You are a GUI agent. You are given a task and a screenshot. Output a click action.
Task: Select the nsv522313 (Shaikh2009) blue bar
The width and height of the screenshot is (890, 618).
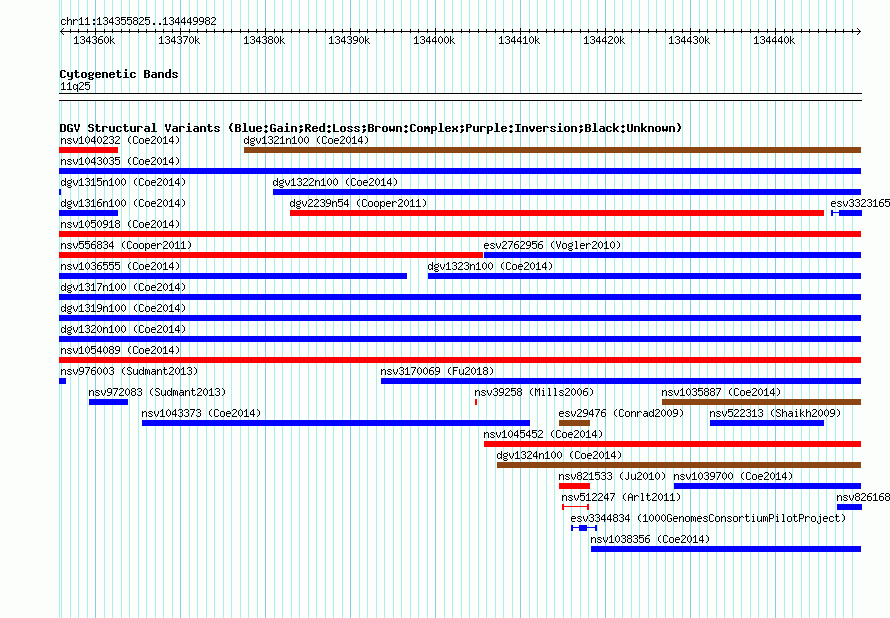coord(767,423)
